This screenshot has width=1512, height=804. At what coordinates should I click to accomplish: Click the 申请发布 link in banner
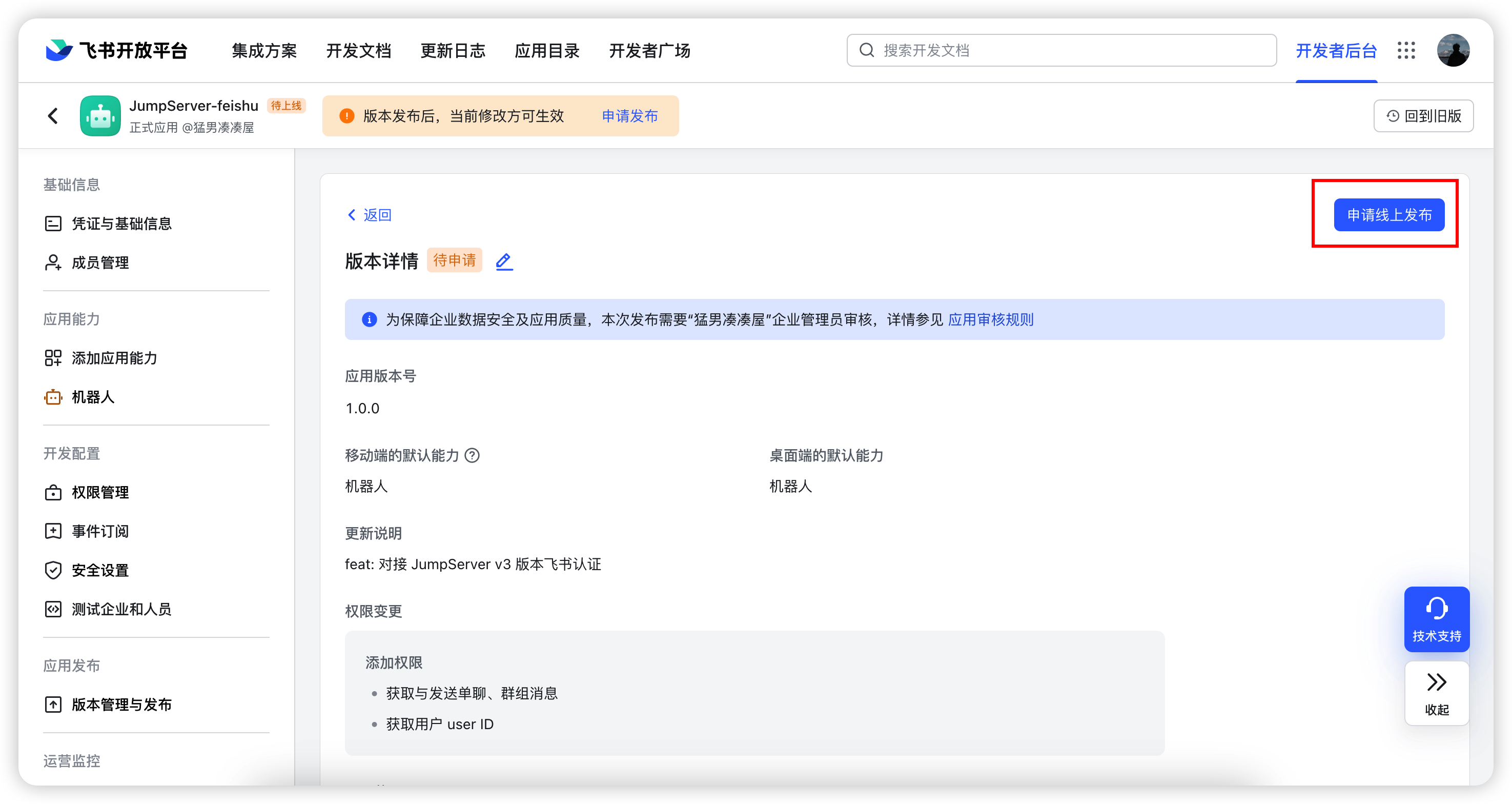pos(630,116)
